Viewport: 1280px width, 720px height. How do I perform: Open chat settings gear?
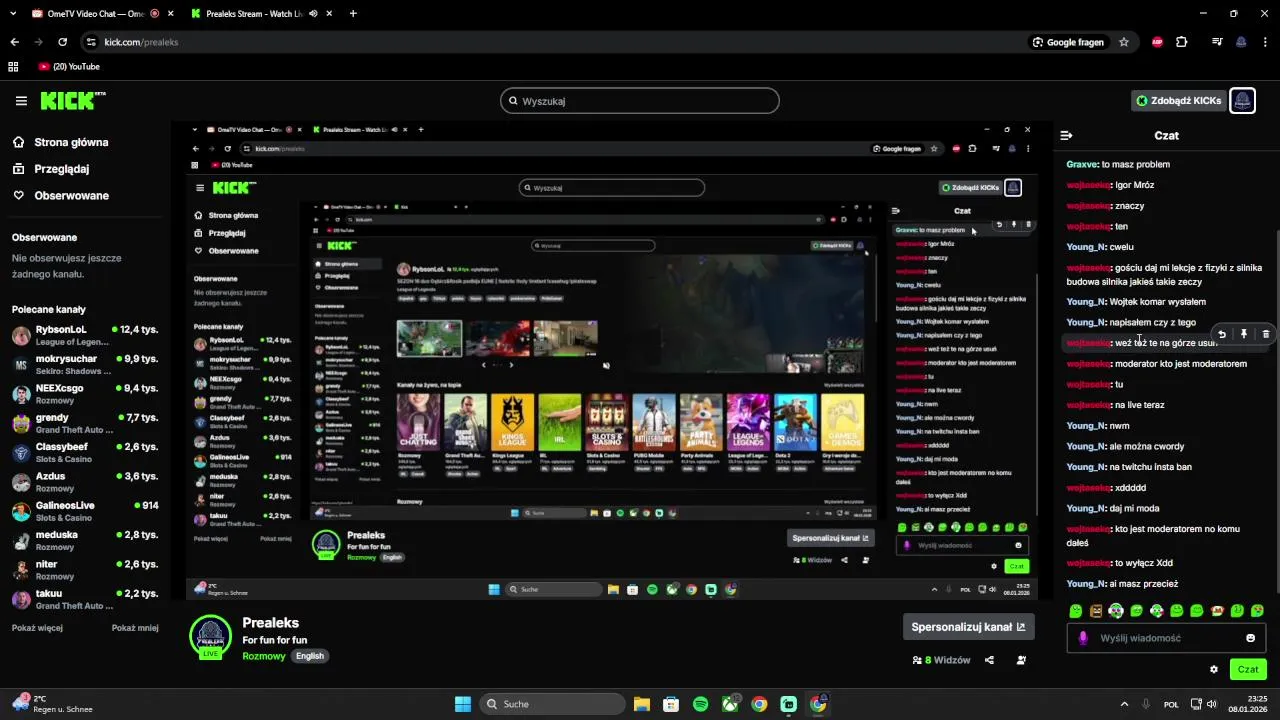tap(1214, 669)
